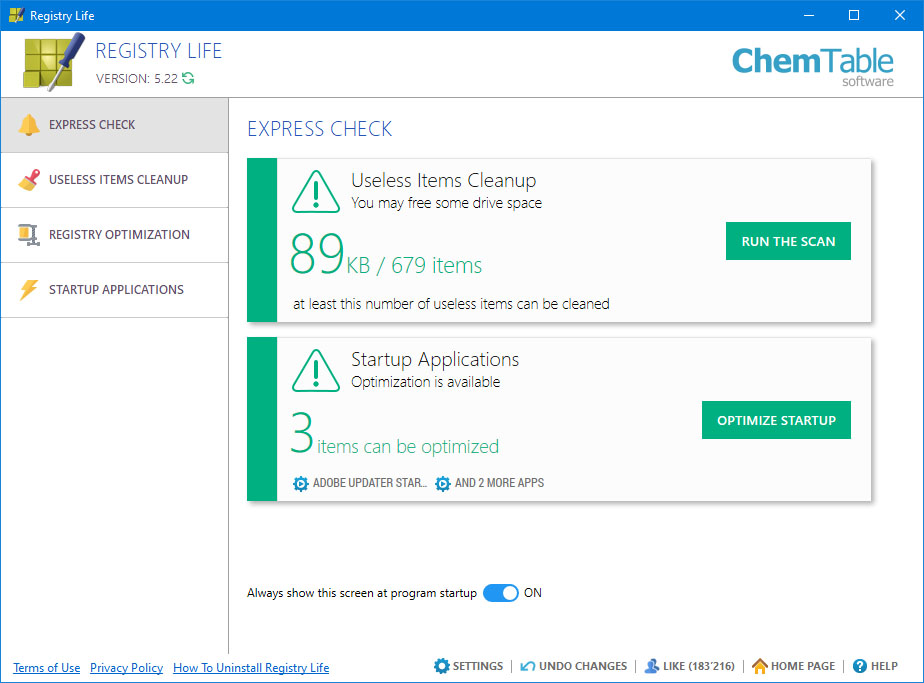Open How To Uninstall Registry Life link
The image size is (924, 683).
pos(251,668)
